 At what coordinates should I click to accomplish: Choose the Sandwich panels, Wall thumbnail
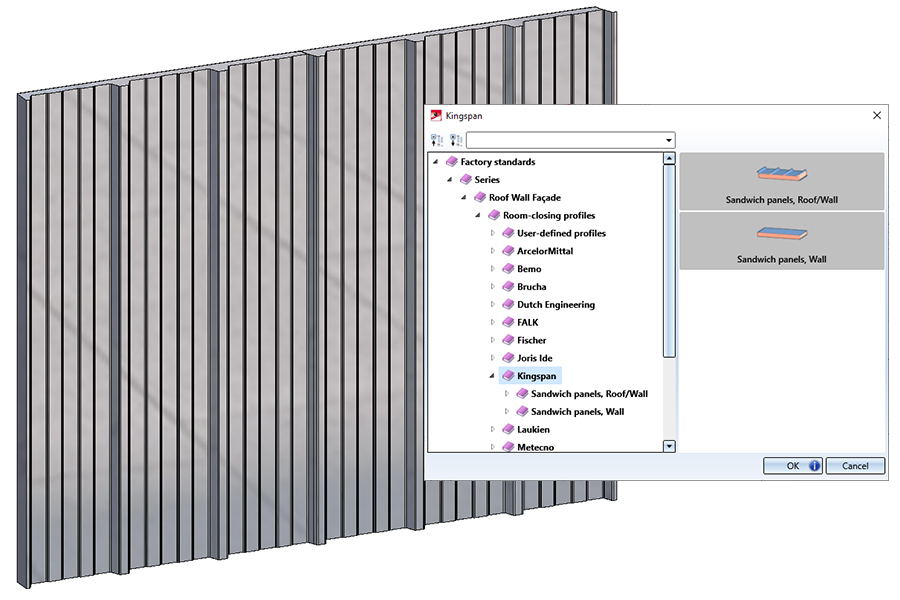point(782,241)
